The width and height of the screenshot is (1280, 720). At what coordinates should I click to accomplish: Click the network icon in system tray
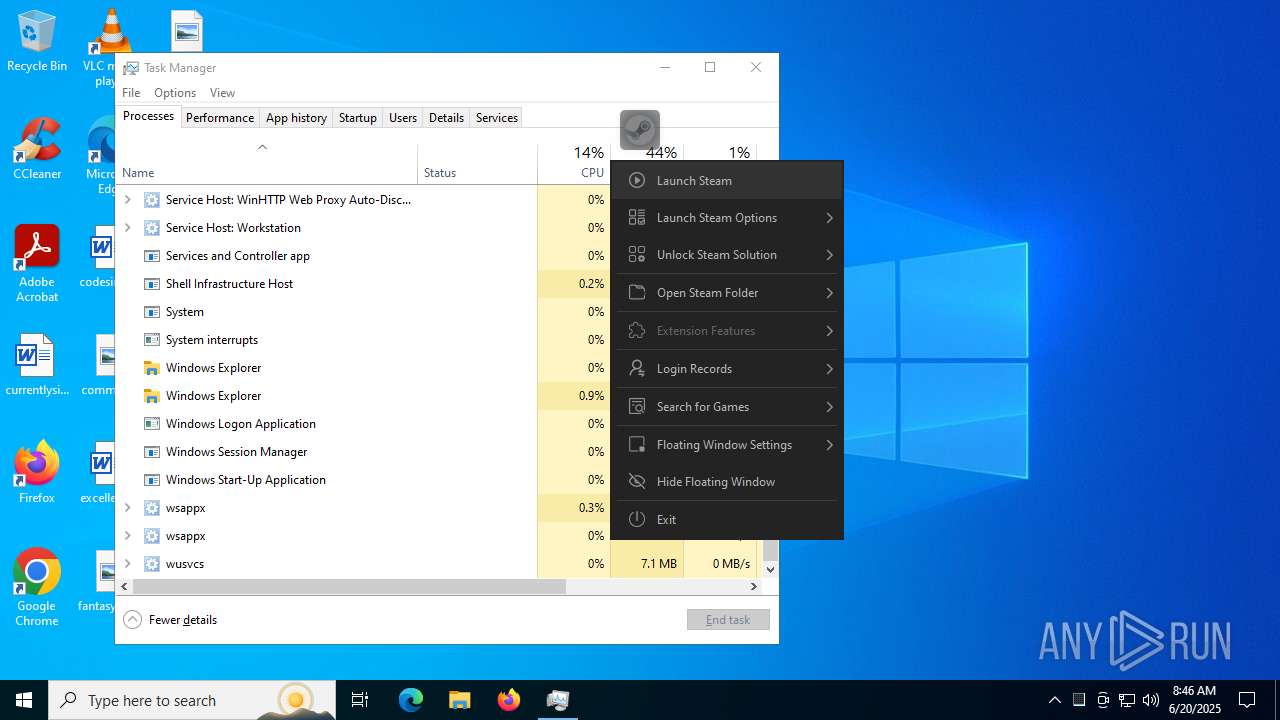point(1127,700)
